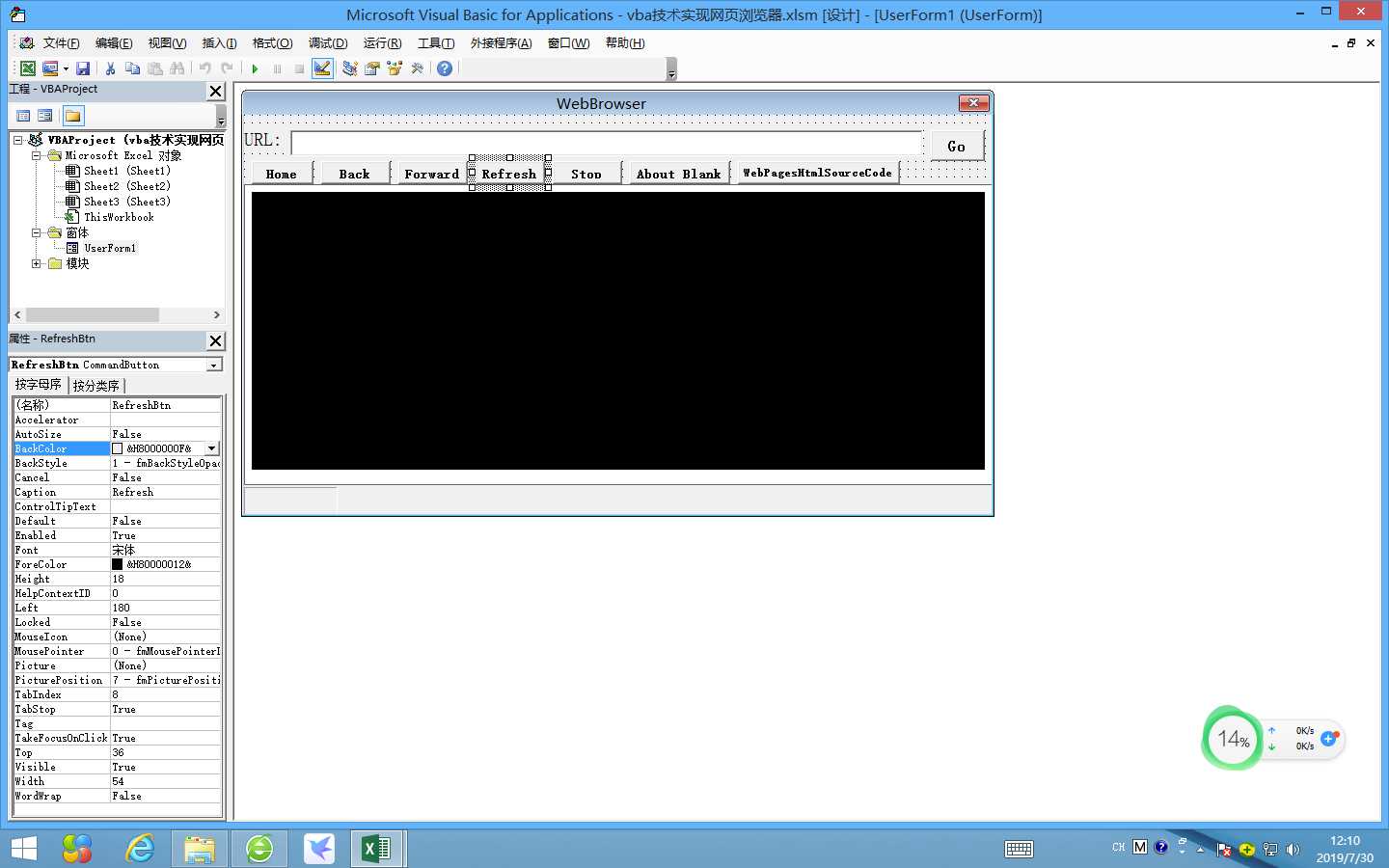Open the RefreshBtn CommandButton object dropdown
This screenshot has height=868, width=1389.
point(213,365)
